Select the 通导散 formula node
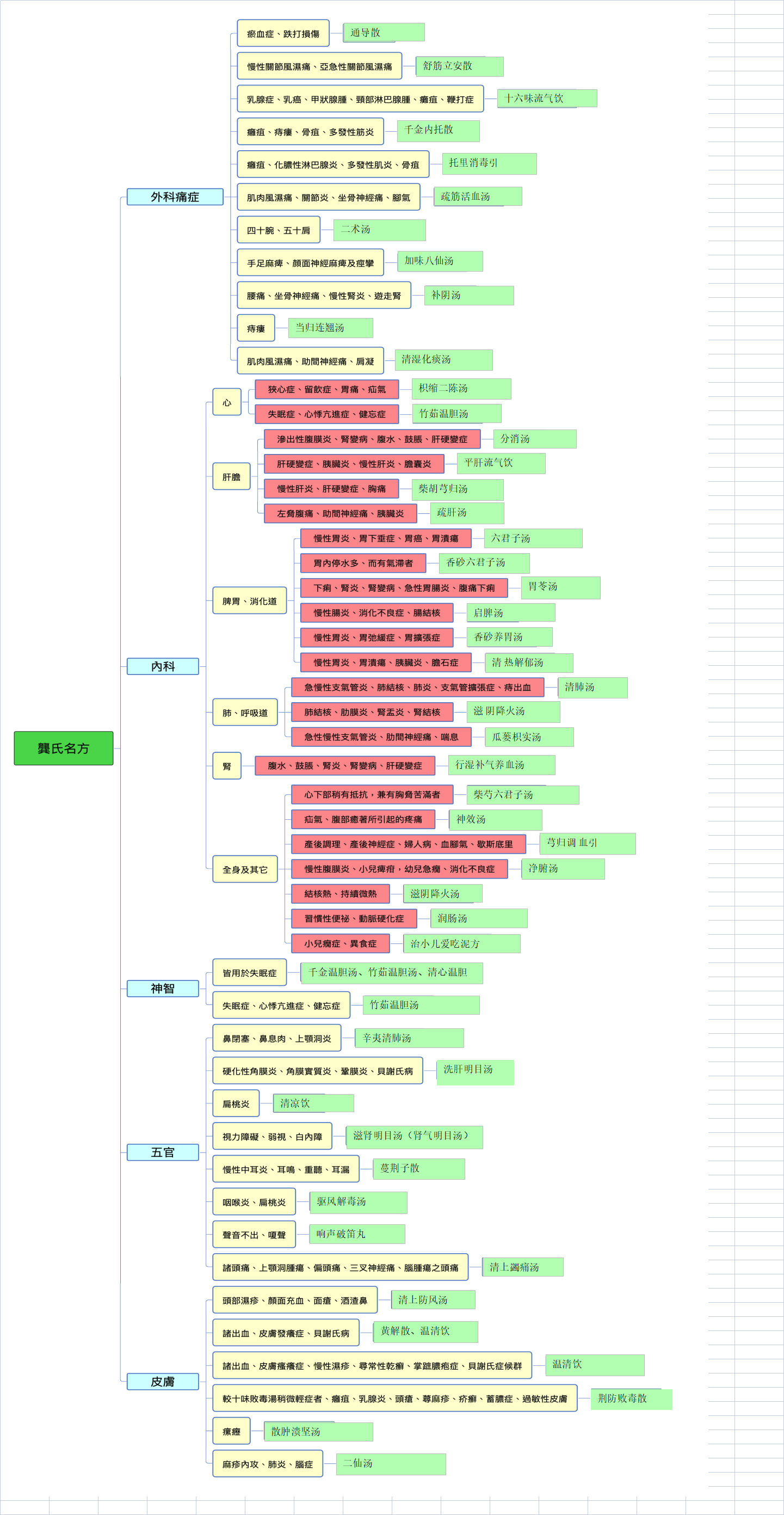The width and height of the screenshot is (784, 1515). tap(384, 32)
